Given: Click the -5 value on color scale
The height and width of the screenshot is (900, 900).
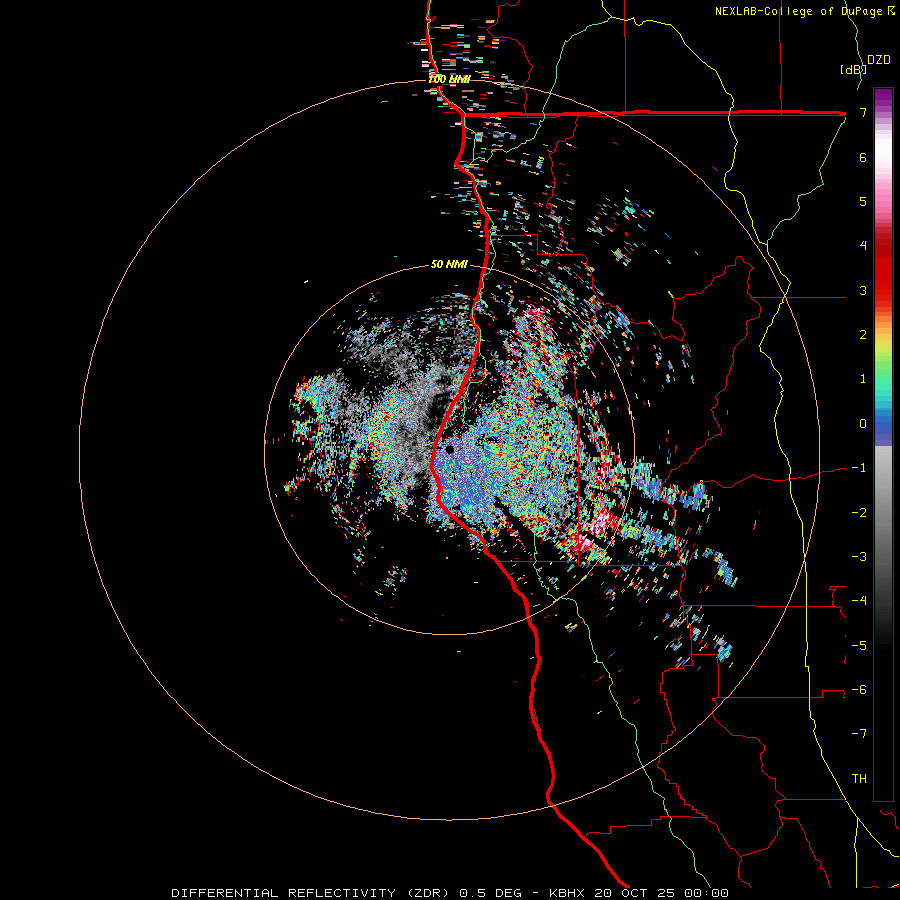Looking at the screenshot, I should (x=859, y=645).
